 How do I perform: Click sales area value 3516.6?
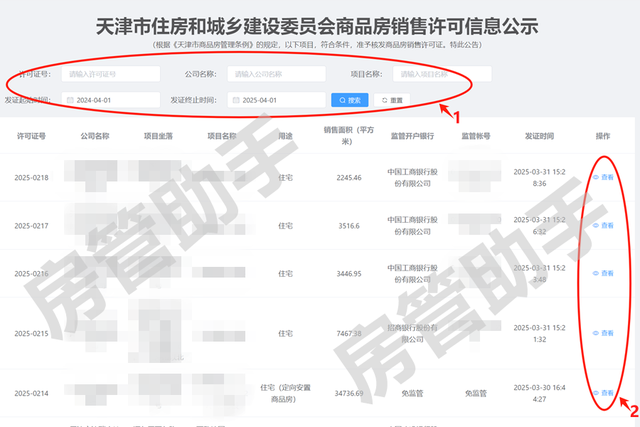(x=349, y=226)
